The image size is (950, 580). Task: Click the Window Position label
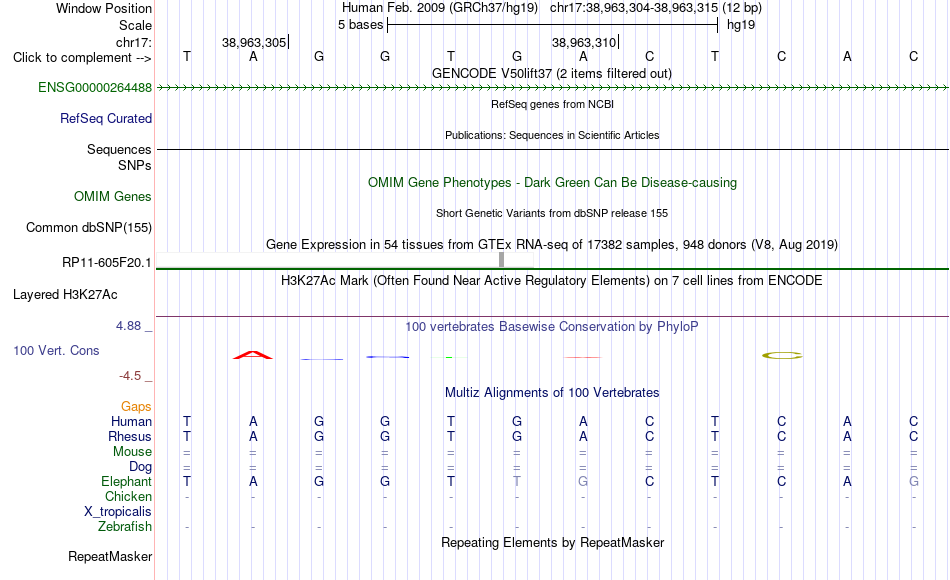pyautogui.click(x=104, y=8)
